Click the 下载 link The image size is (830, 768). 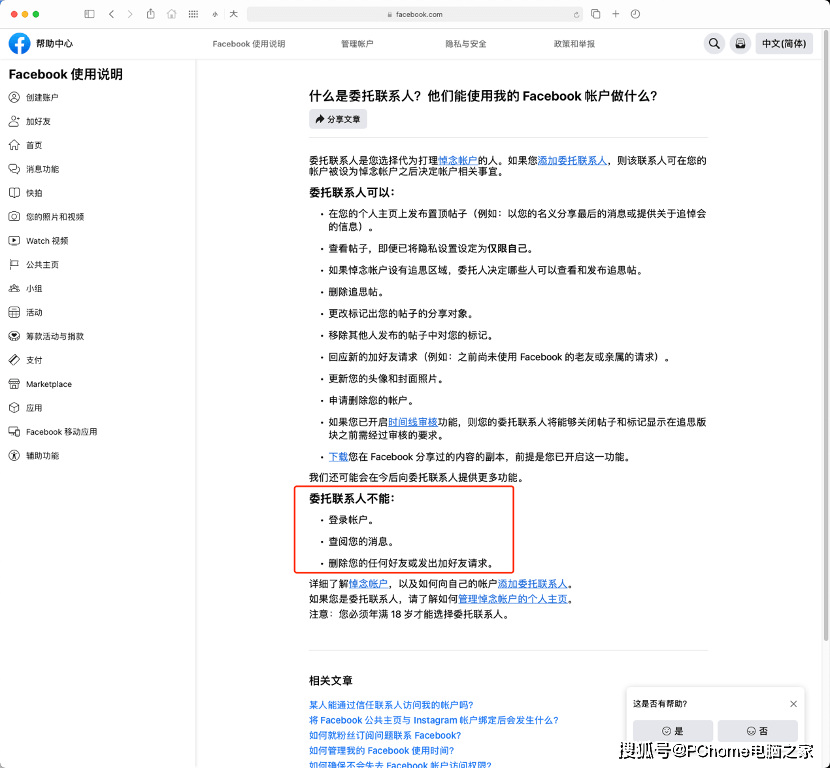[338, 457]
